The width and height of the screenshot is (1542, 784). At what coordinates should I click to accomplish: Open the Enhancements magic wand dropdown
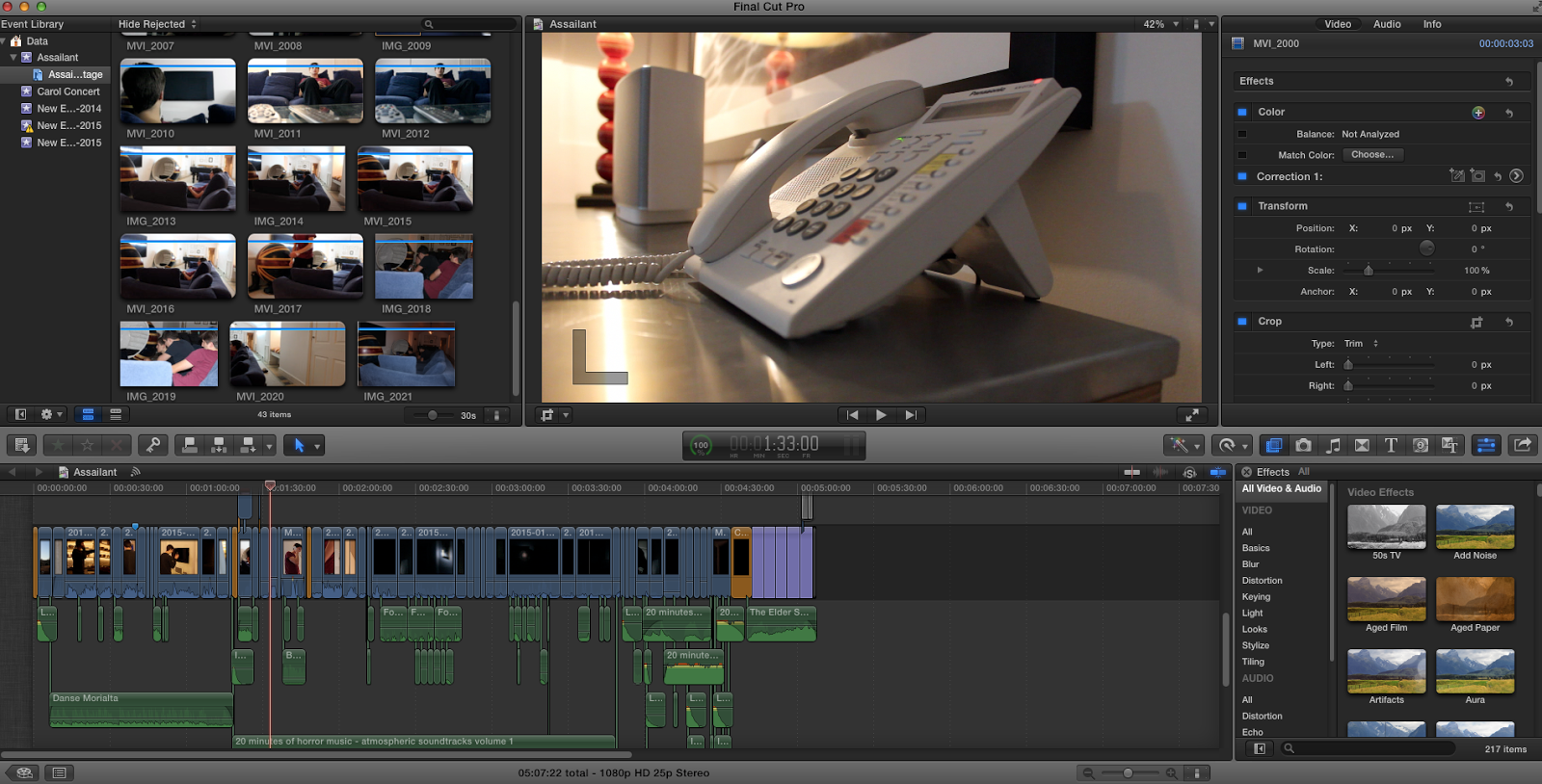pyautogui.click(x=1183, y=445)
